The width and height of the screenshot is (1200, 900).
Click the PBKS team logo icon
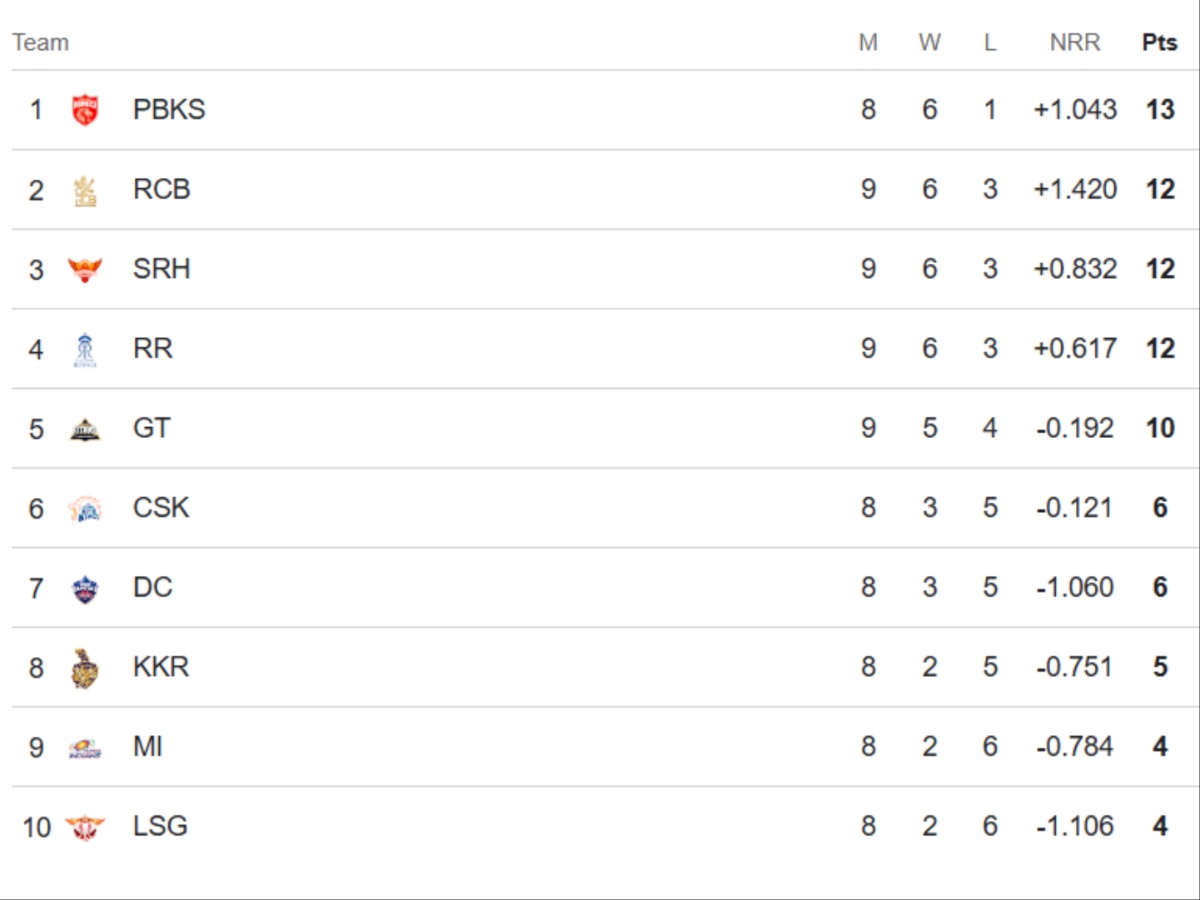[x=85, y=110]
